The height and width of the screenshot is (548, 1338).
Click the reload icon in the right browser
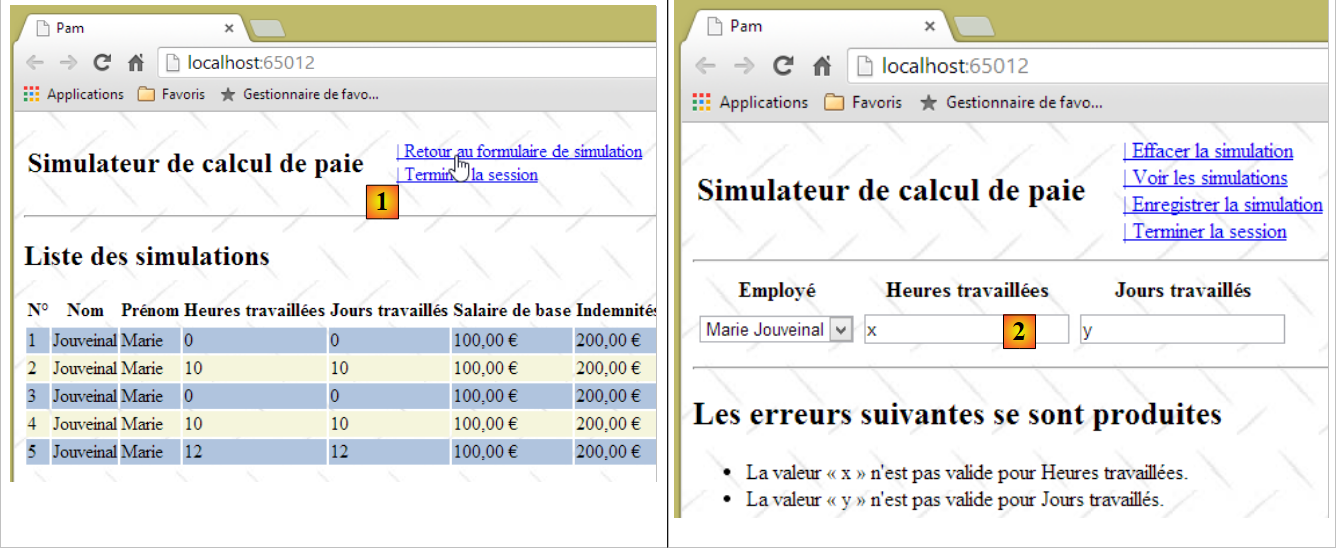click(x=784, y=66)
